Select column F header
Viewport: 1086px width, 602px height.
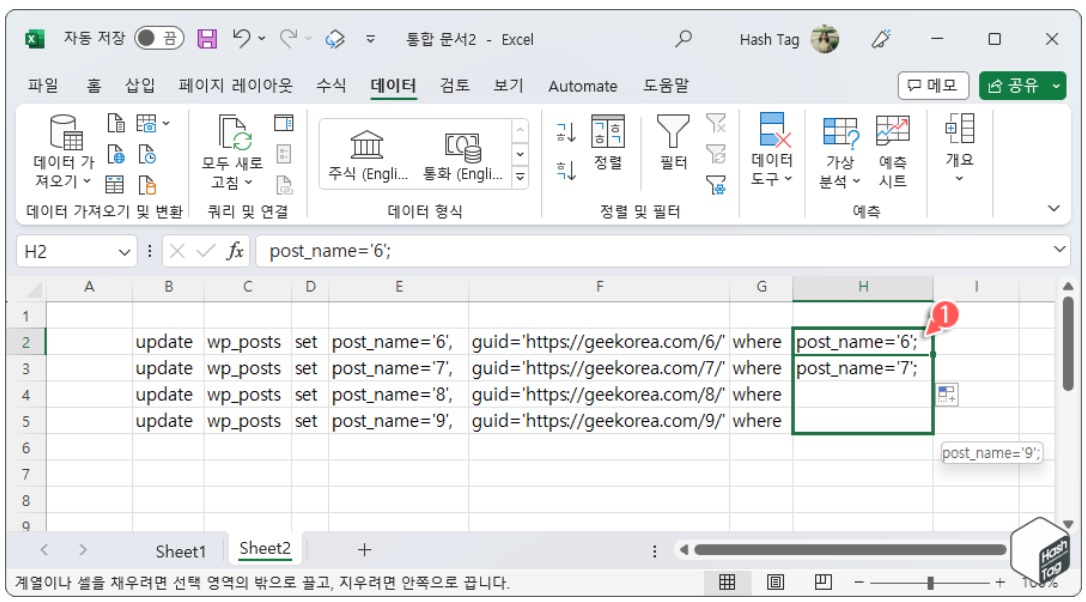click(599, 287)
